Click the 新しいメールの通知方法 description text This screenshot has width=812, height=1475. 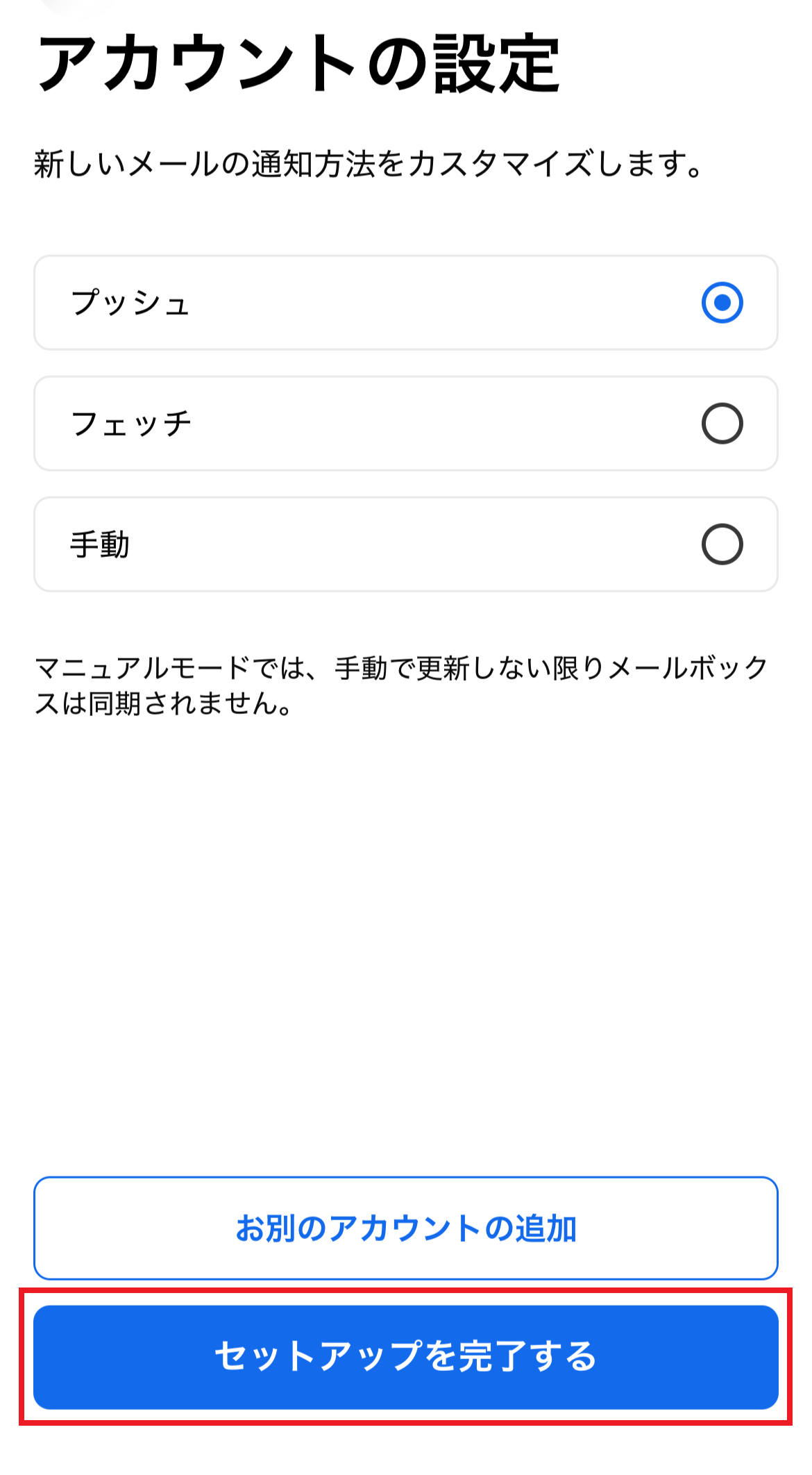(368, 165)
